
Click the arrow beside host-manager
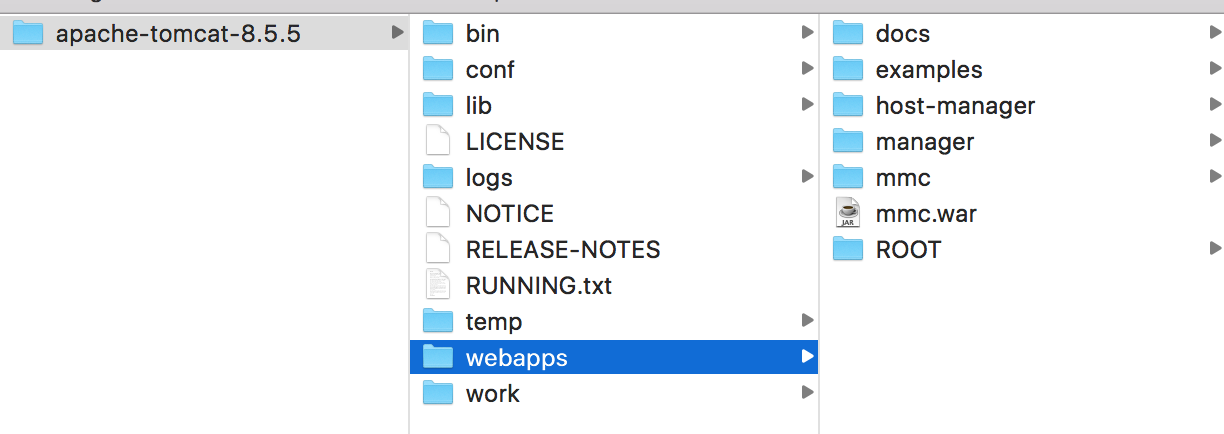click(x=1216, y=105)
